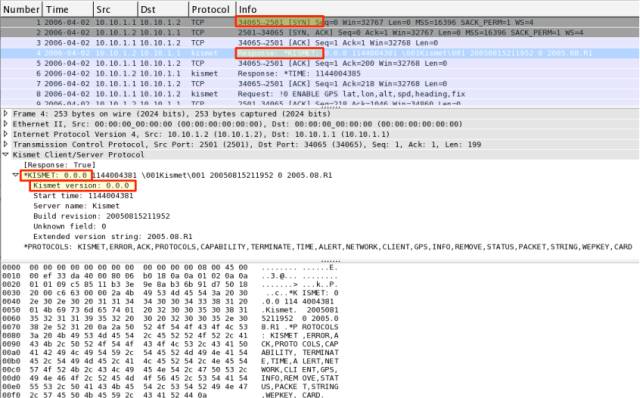Image resolution: width=640 pixels, height=398 pixels.
Task: Select packet 1 with the SYN flag
Action: tap(320, 22)
